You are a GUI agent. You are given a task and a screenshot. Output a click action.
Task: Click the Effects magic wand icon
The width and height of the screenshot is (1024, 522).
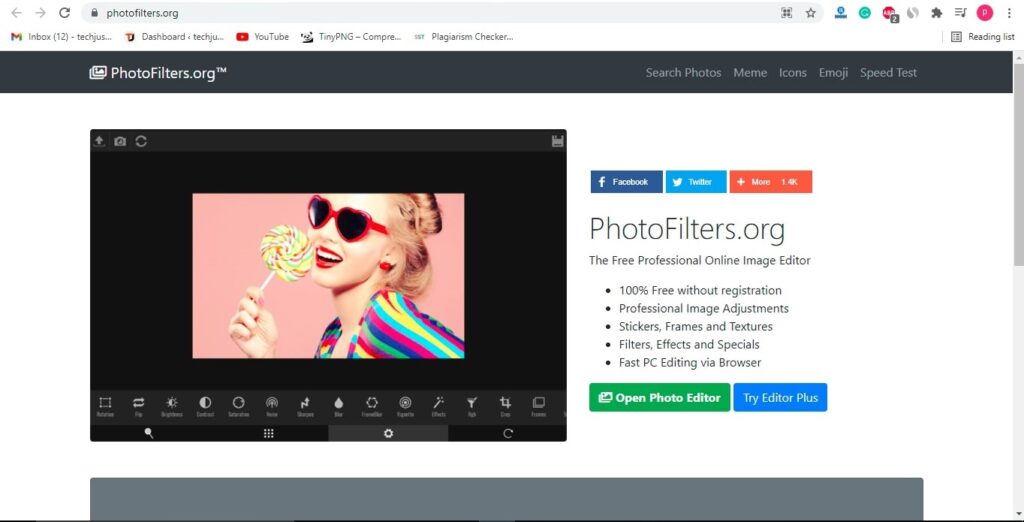(x=438, y=403)
